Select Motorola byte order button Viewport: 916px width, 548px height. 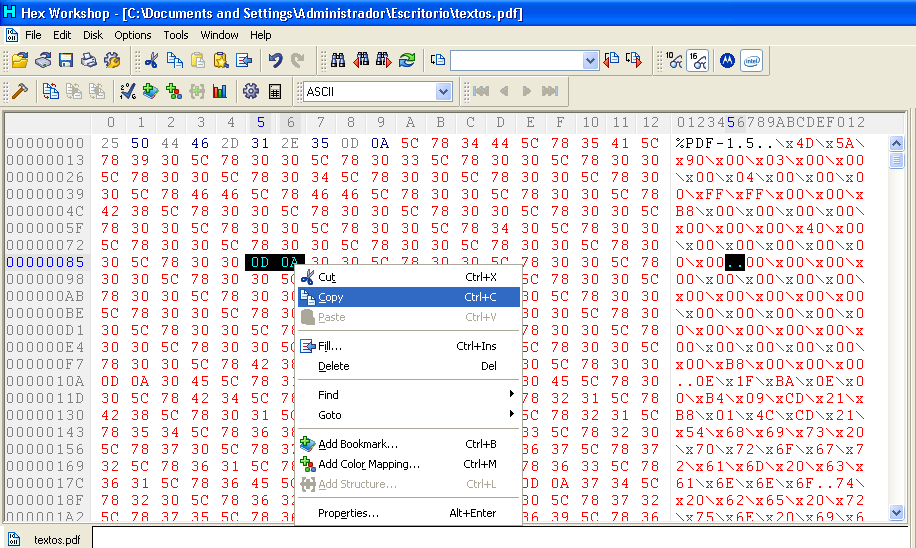point(727,60)
